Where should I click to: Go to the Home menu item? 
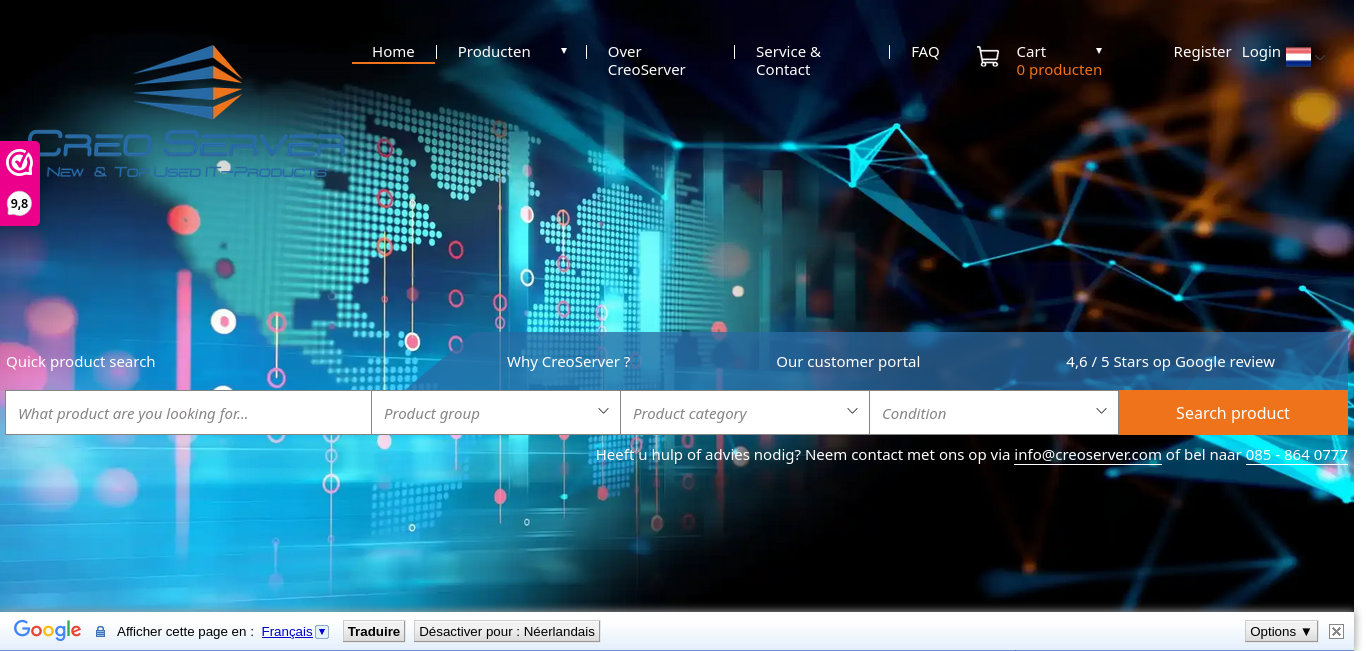(393, 52)
